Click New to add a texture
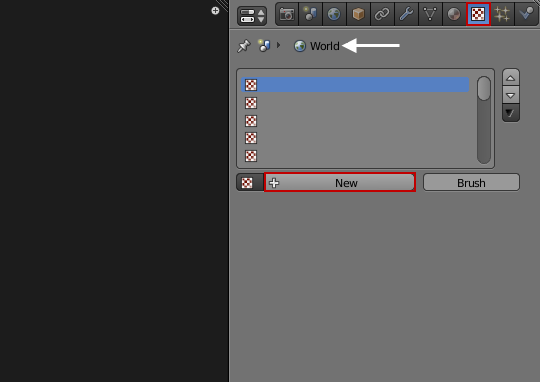This screenshot has width=540, height=382. [340, 183]
